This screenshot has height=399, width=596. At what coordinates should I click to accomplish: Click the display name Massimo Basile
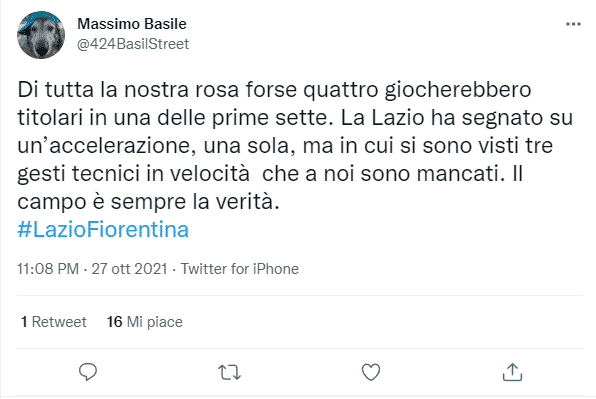[132, 24]
